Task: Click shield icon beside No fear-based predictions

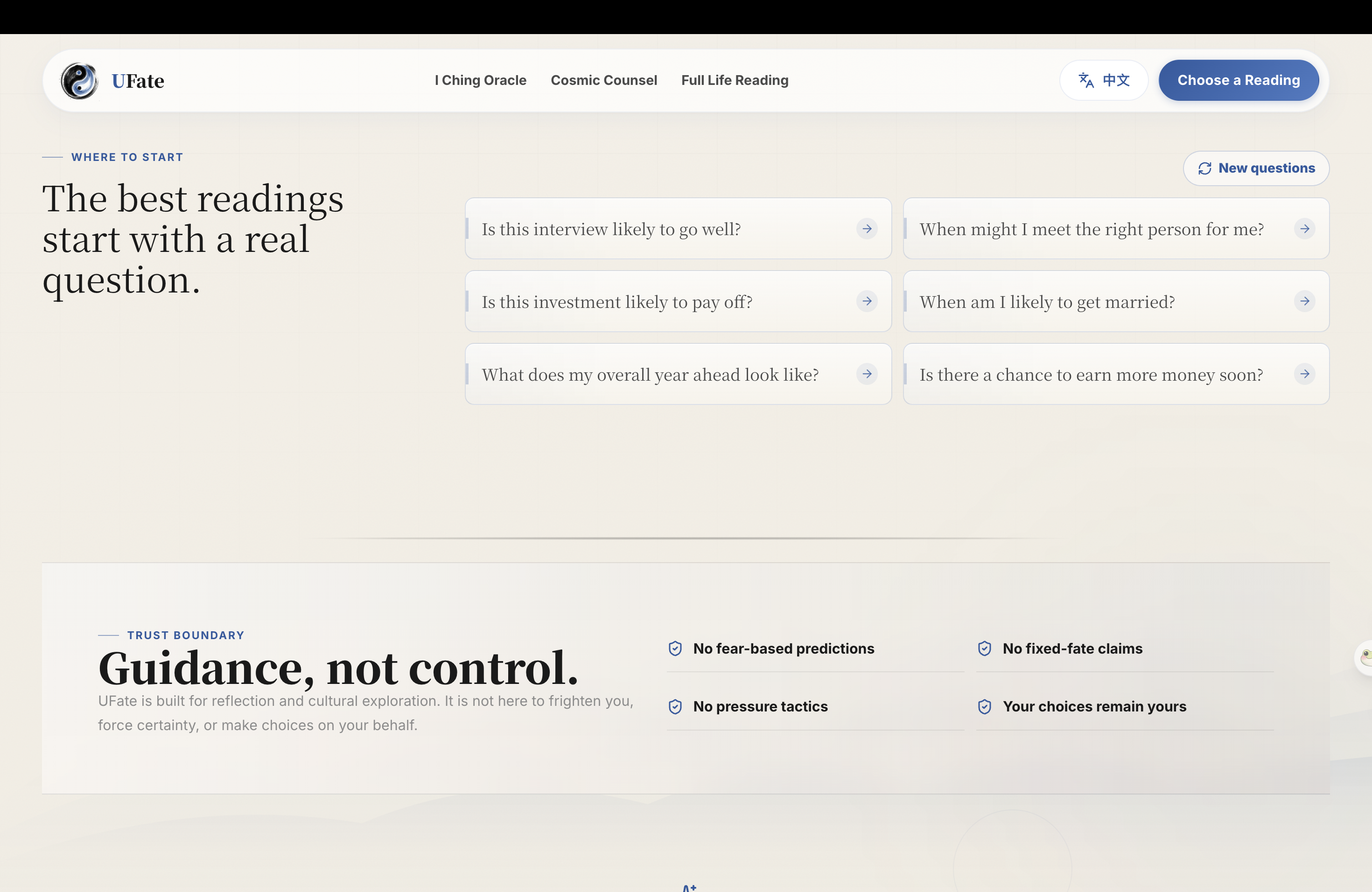Action: [675, 649]
